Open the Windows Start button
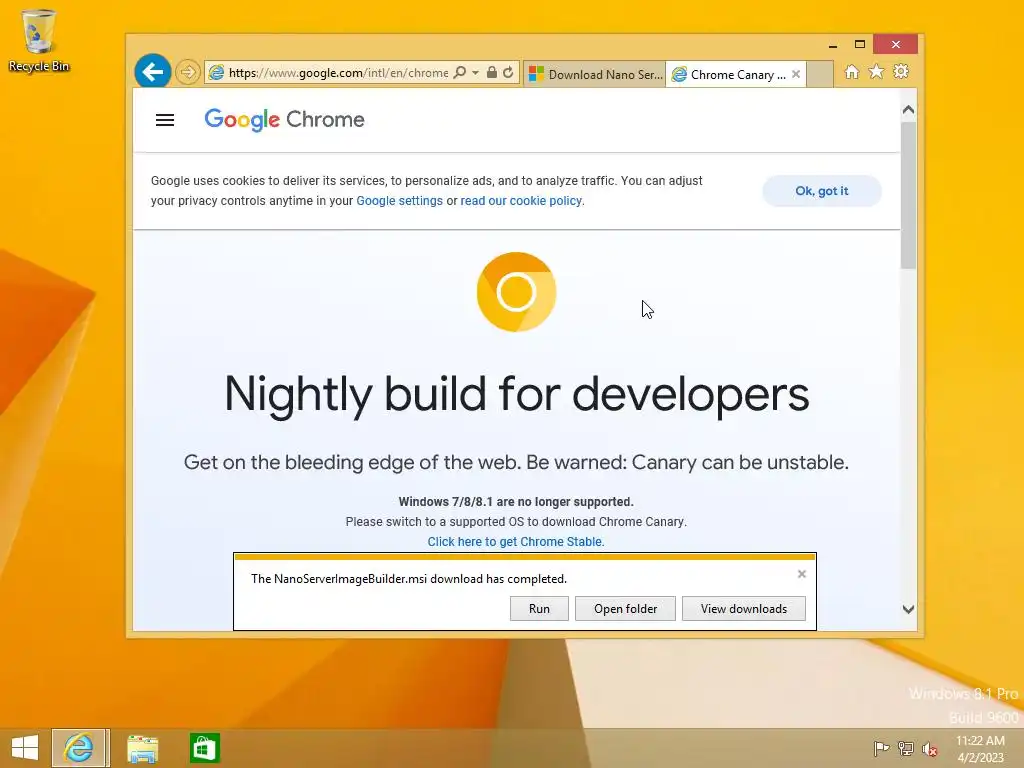 coord(25,748)
